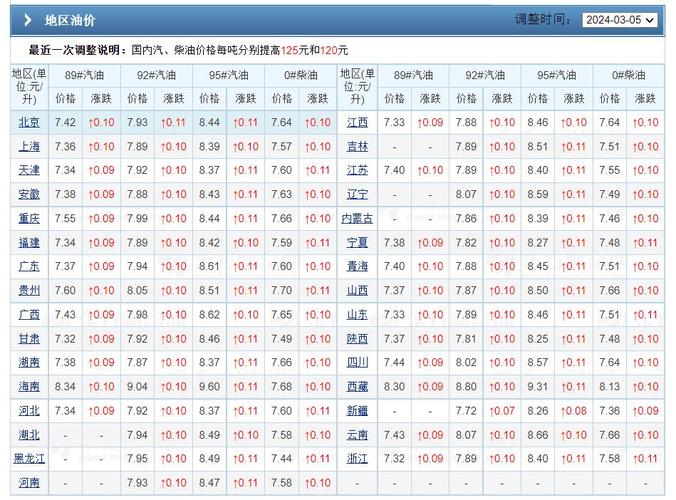Select 西藏 95# gasoline price 9.31
The image size is (676, 500).
(538, 387)
